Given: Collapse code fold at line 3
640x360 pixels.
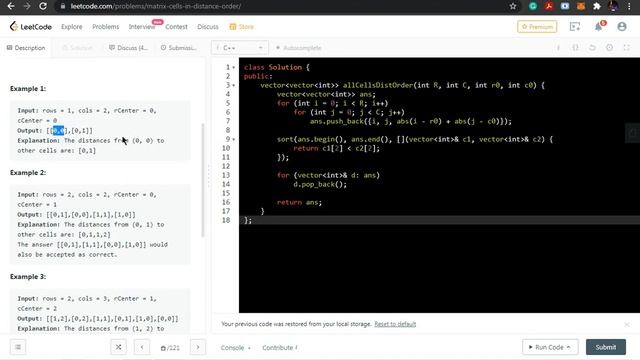Looking at the screenshot, I should point(233,85).
